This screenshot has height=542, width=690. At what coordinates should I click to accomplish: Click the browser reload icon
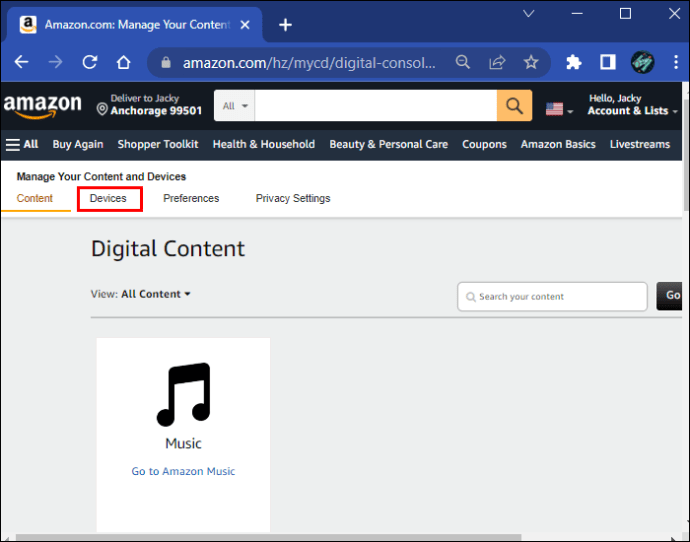pyautogui.click(x=90, y=62)
